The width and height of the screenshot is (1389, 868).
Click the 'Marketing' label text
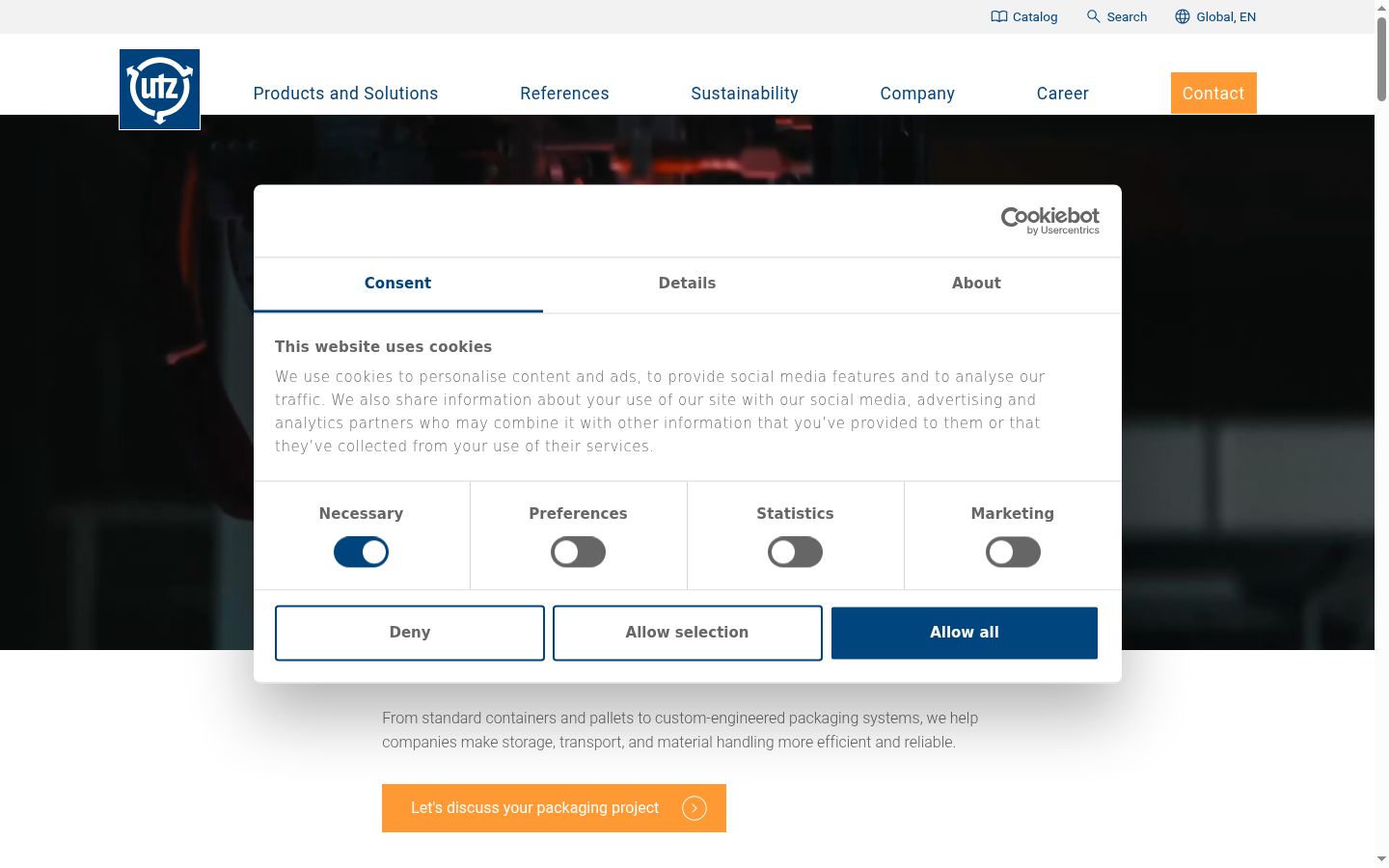[x=1013, y=514]
